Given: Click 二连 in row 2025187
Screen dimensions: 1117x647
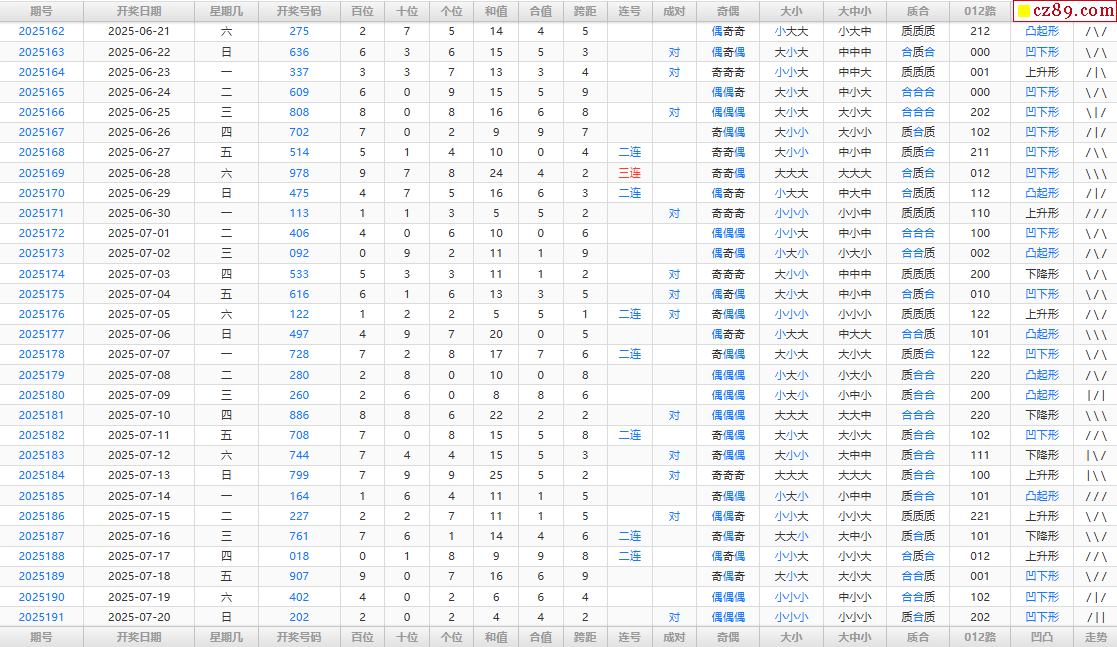Looking at the screenshot, I should pyautogui.click(x=630, y=537).
